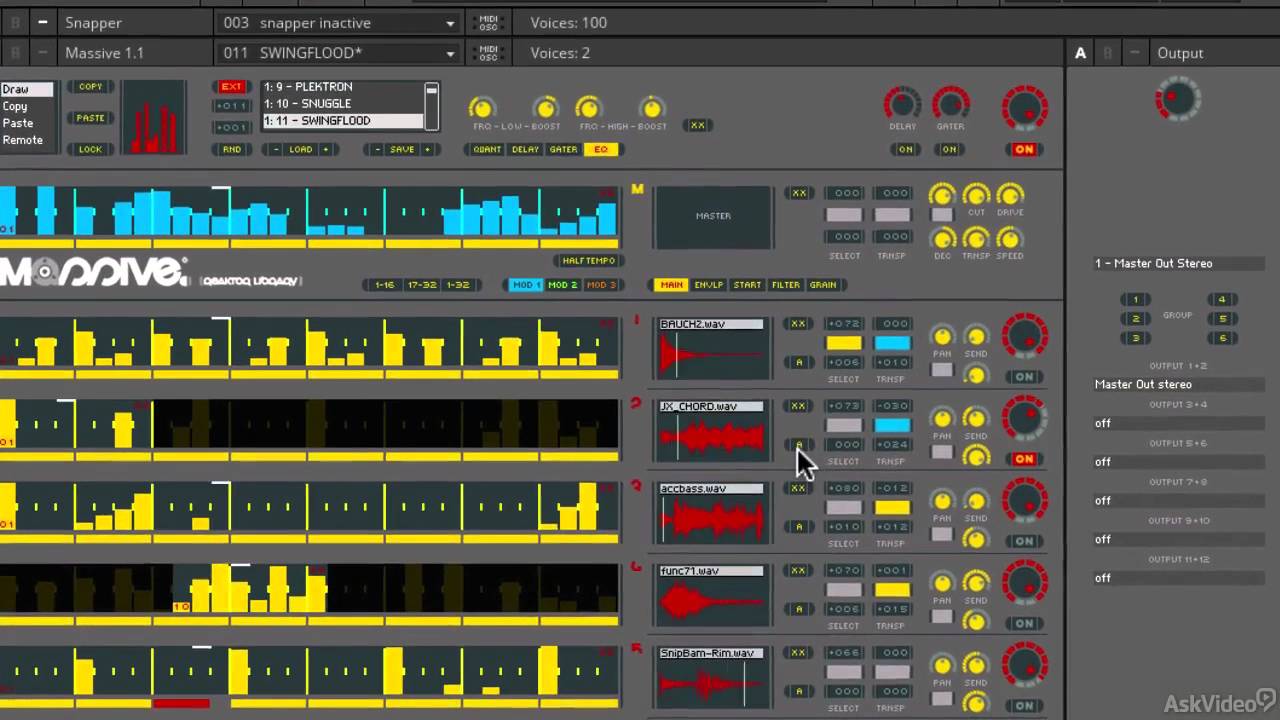Open the SWINGFLOOD snapshot dropdown
This screenshot has height=720, width=1280.
tap(338, 53)
